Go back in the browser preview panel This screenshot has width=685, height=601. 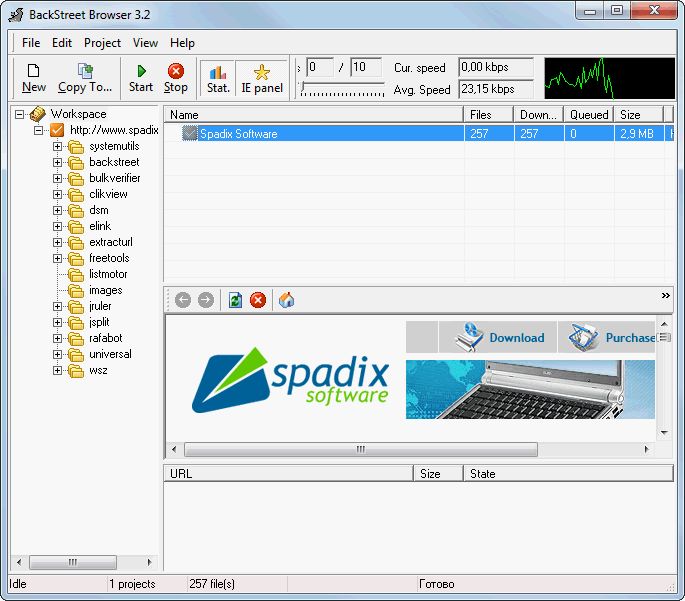pos(183,300)
